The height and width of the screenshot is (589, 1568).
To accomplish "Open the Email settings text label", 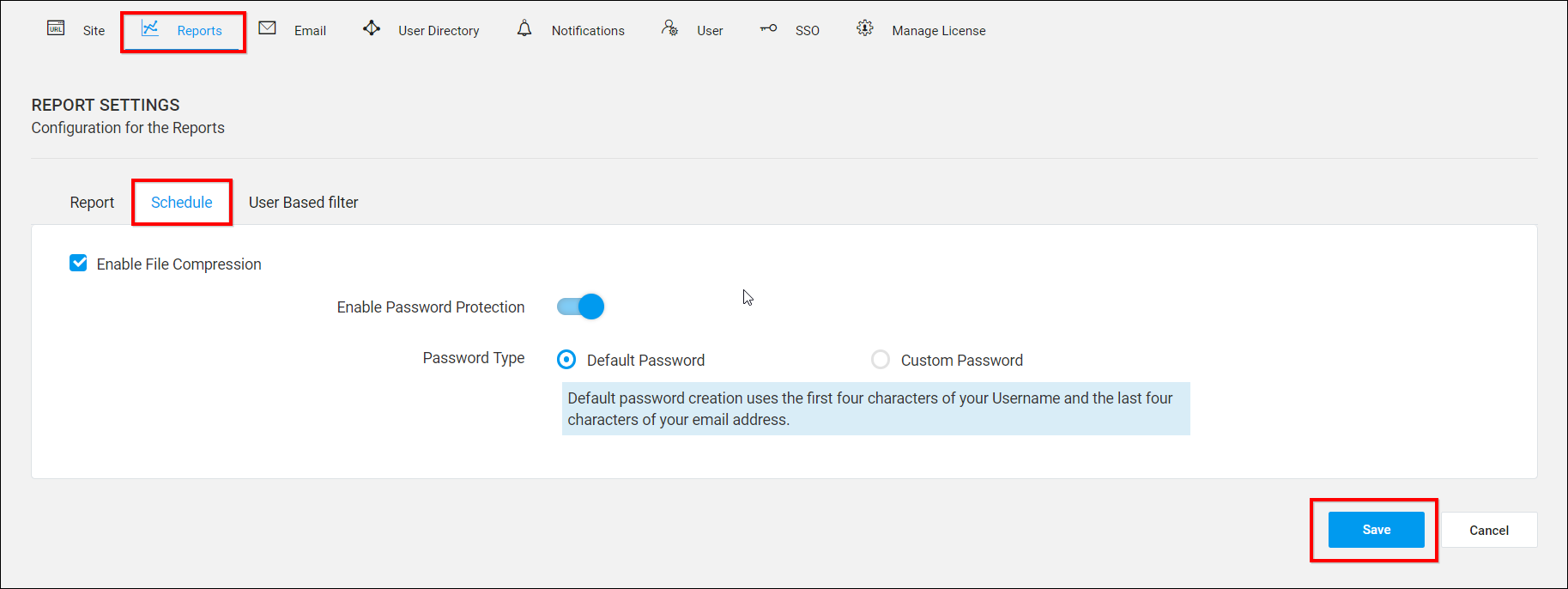I will tap(310, 31).
